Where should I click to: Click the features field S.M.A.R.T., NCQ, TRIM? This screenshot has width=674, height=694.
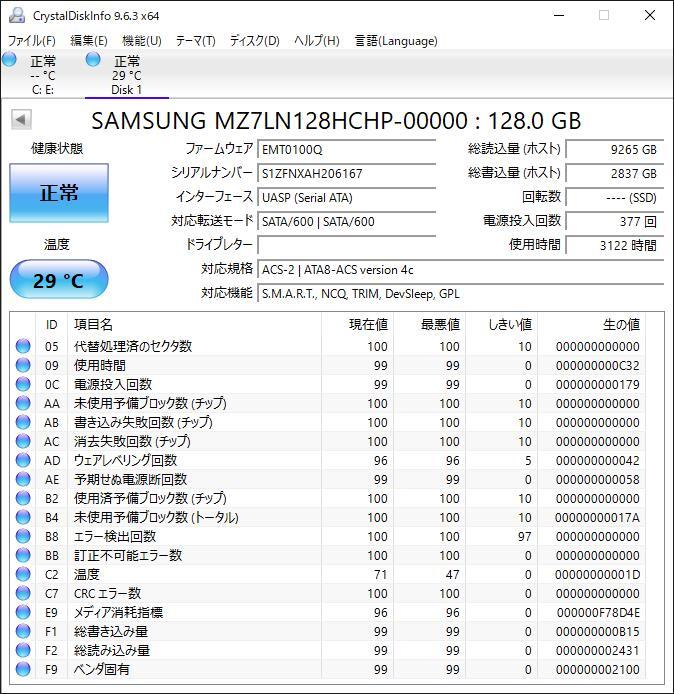460,293
